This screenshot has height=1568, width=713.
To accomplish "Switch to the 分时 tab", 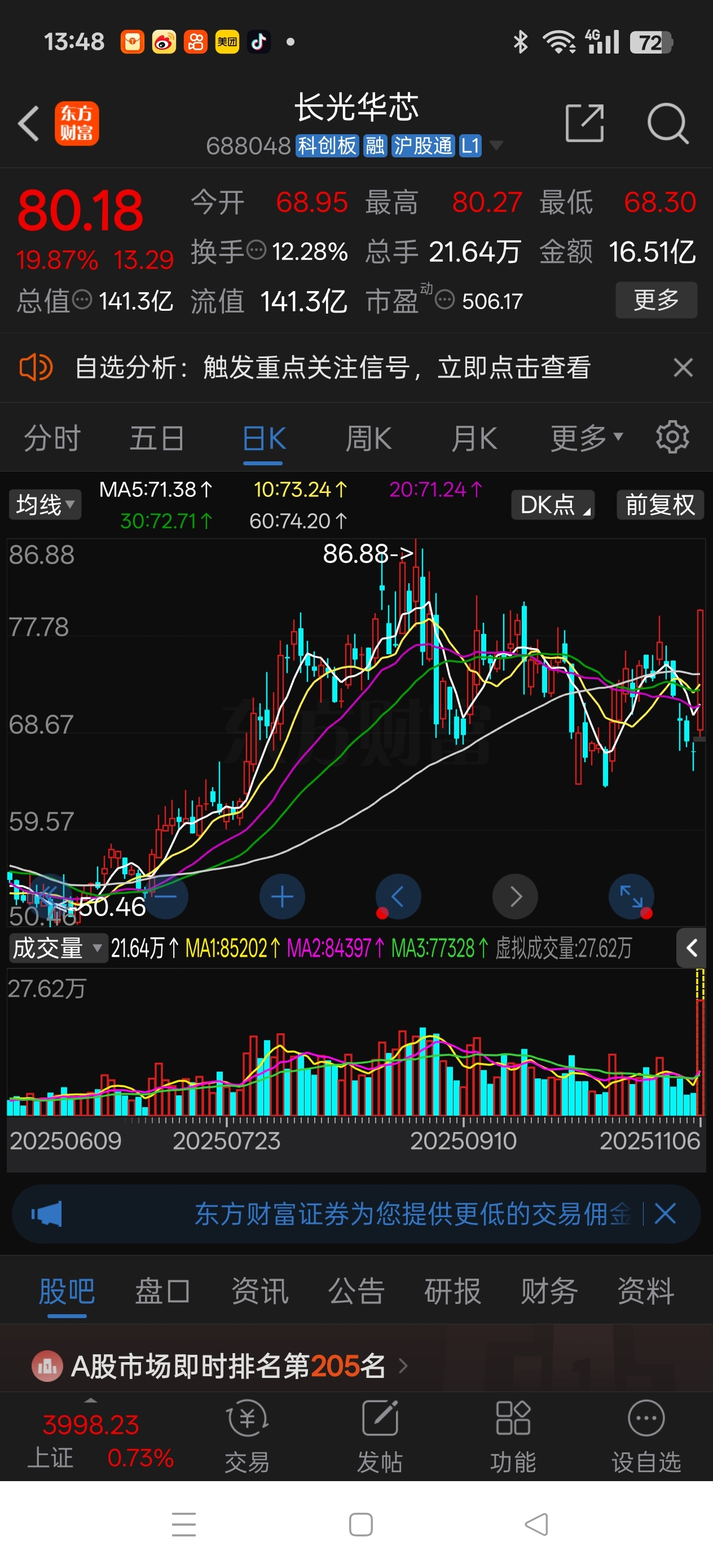I will point(52,438).
